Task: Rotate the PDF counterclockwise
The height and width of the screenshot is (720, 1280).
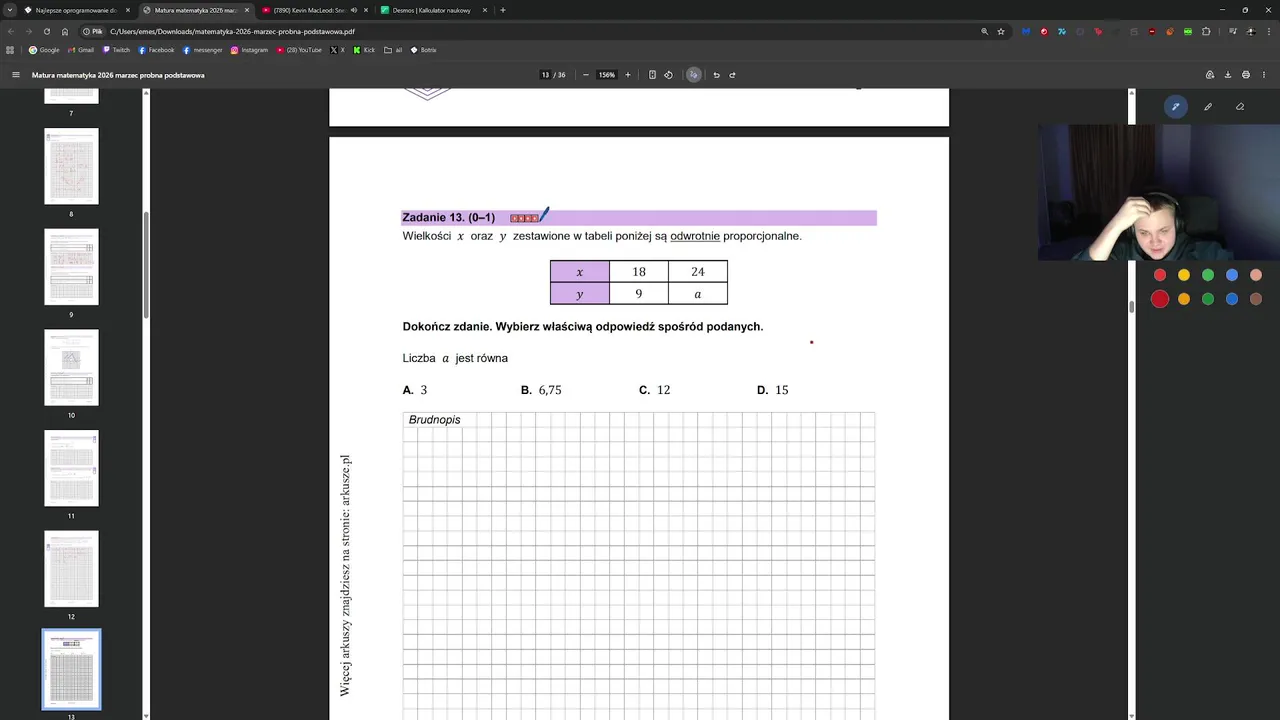Action: click(x=669, y=75)
